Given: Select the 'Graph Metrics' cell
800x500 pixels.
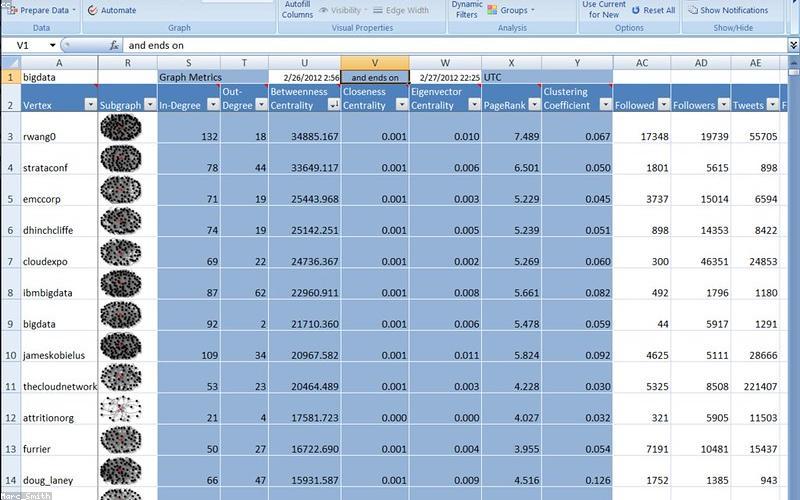Looking at the screenshot, I should click(x=189, y=77).
